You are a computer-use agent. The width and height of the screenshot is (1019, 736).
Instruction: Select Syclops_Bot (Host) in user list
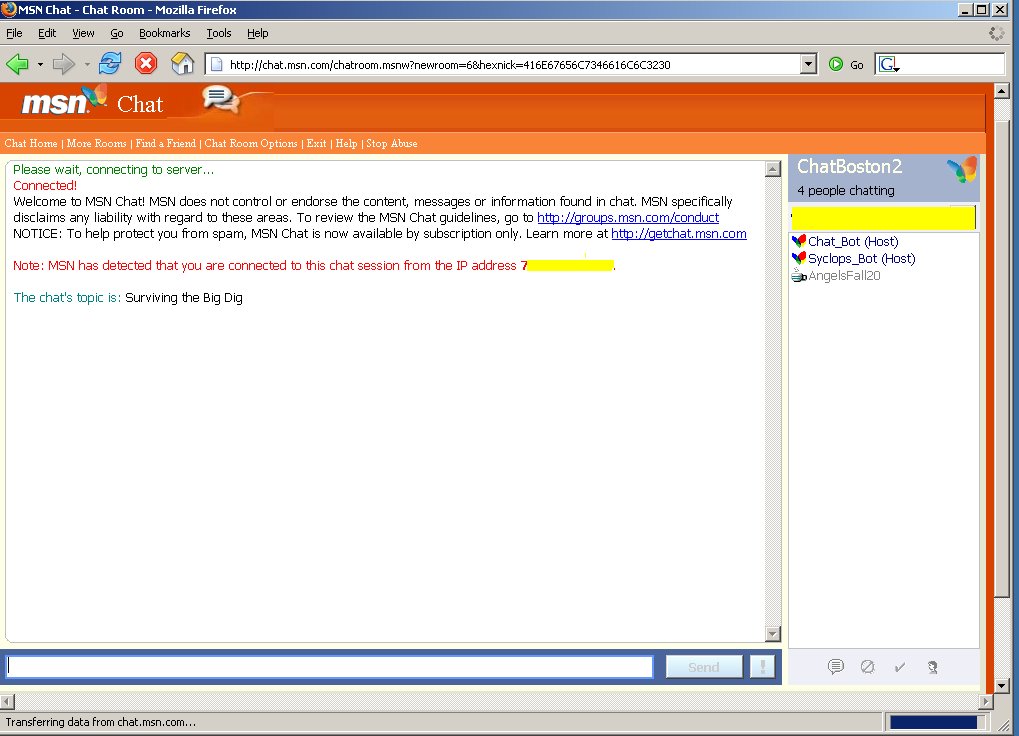tap(860, 258)
